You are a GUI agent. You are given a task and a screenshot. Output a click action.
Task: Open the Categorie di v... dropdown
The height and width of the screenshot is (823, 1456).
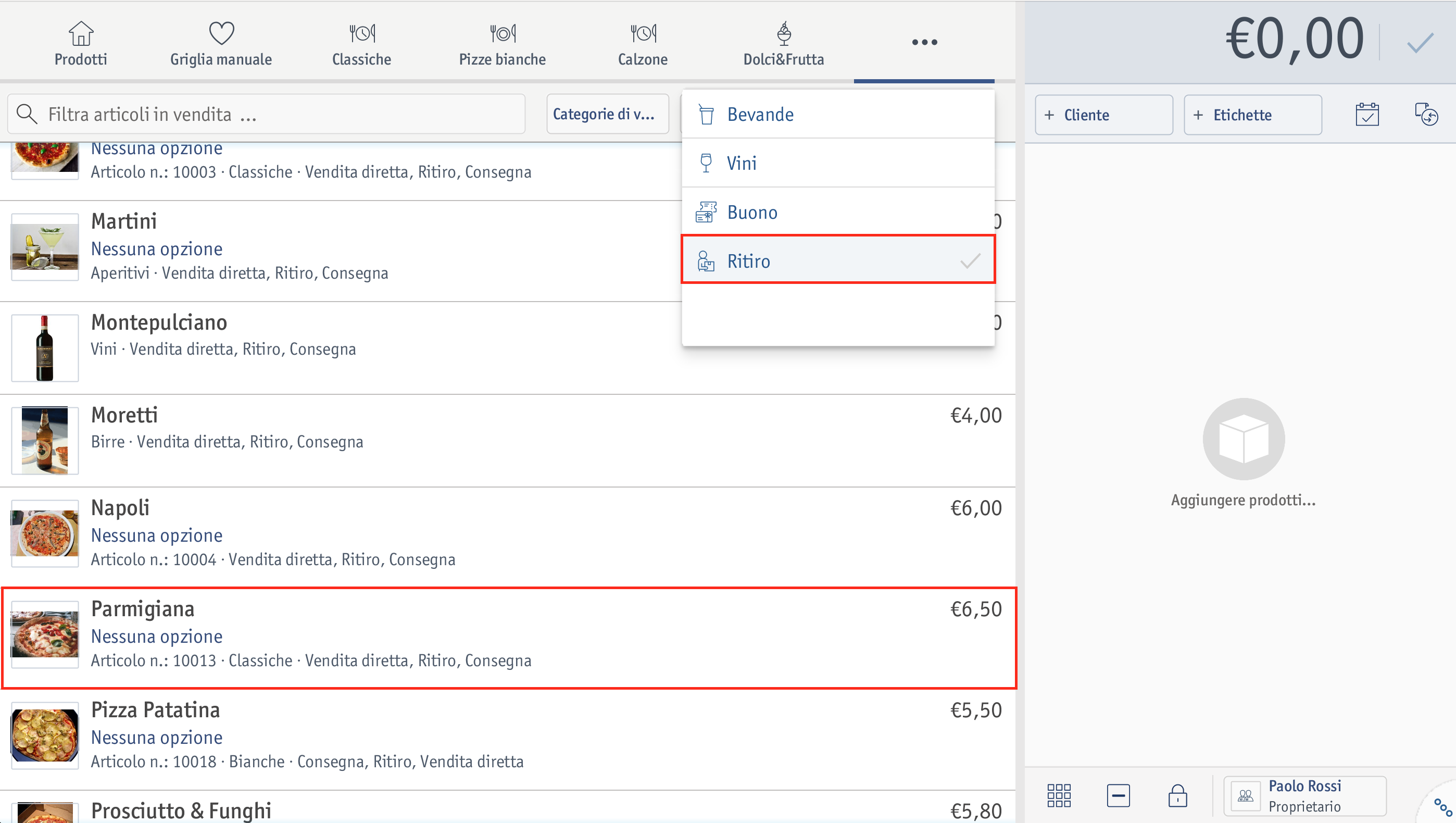pyautogui.click(x=608, y=114)
